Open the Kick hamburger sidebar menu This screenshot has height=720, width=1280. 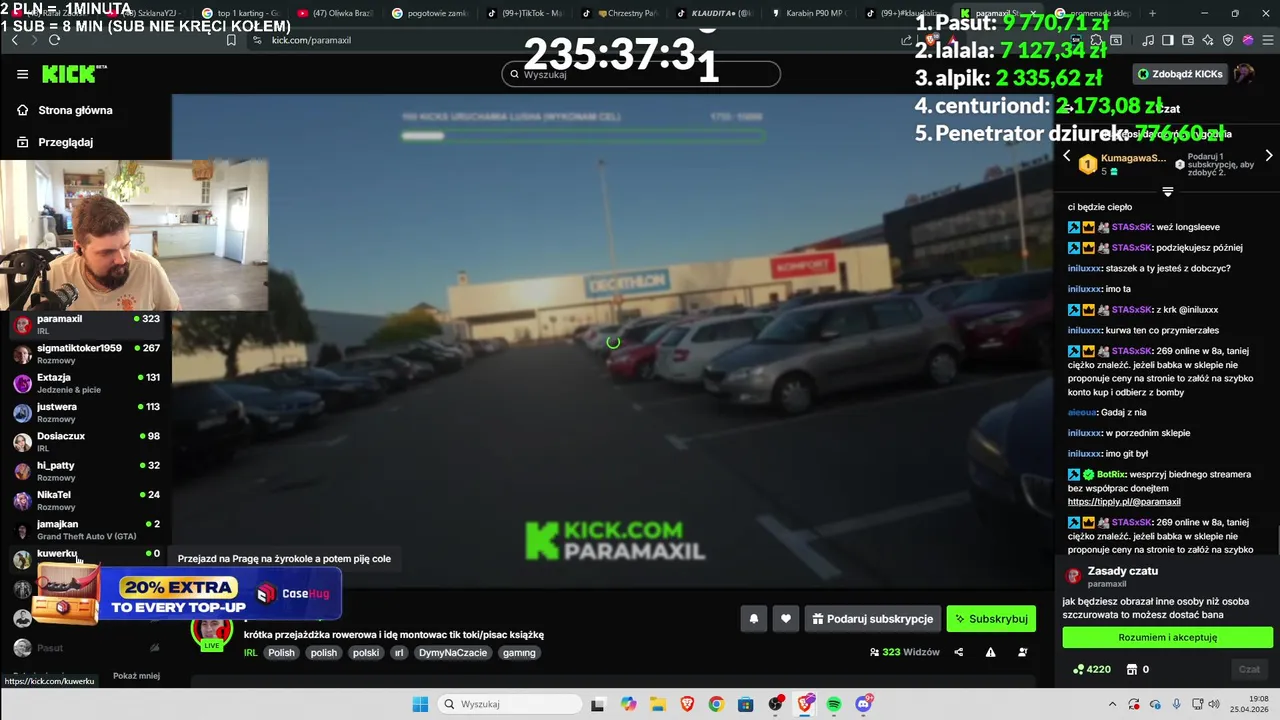point(22,74)
